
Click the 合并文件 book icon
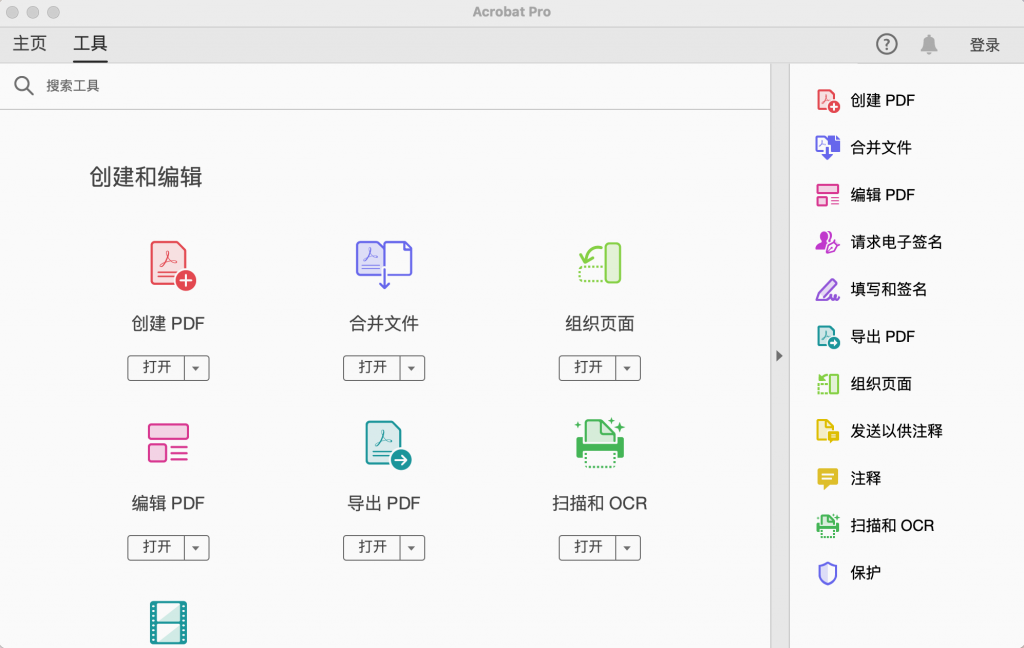(383, 262)
